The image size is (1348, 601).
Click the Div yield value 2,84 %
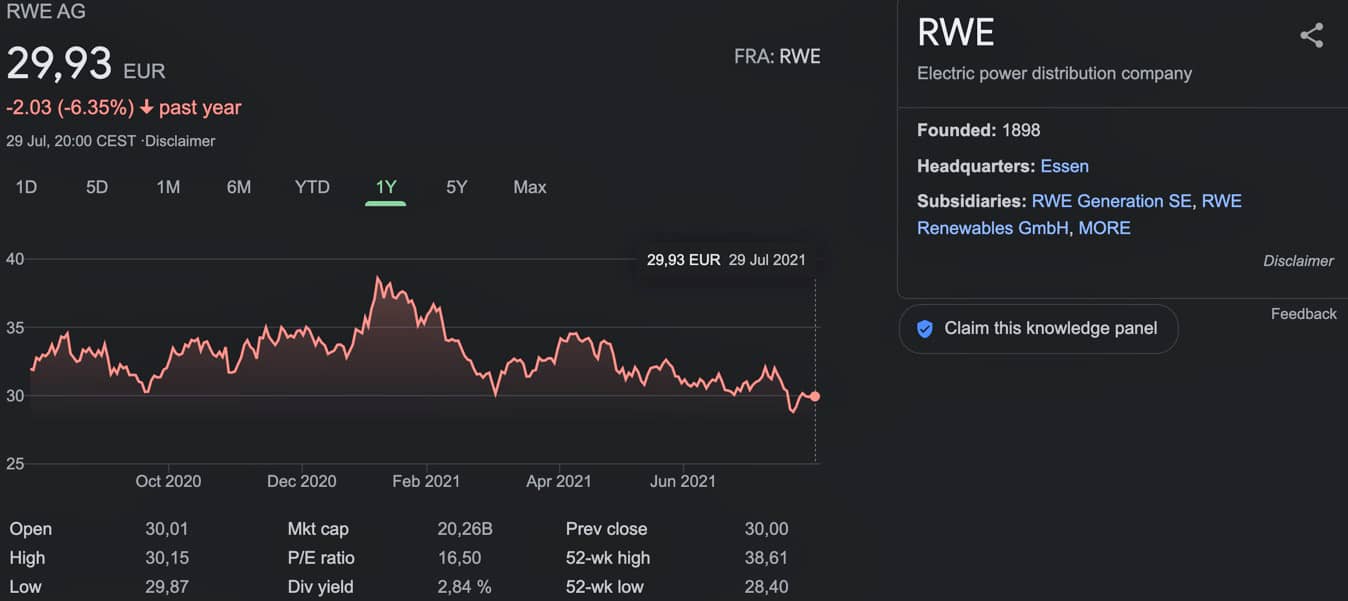464,587
